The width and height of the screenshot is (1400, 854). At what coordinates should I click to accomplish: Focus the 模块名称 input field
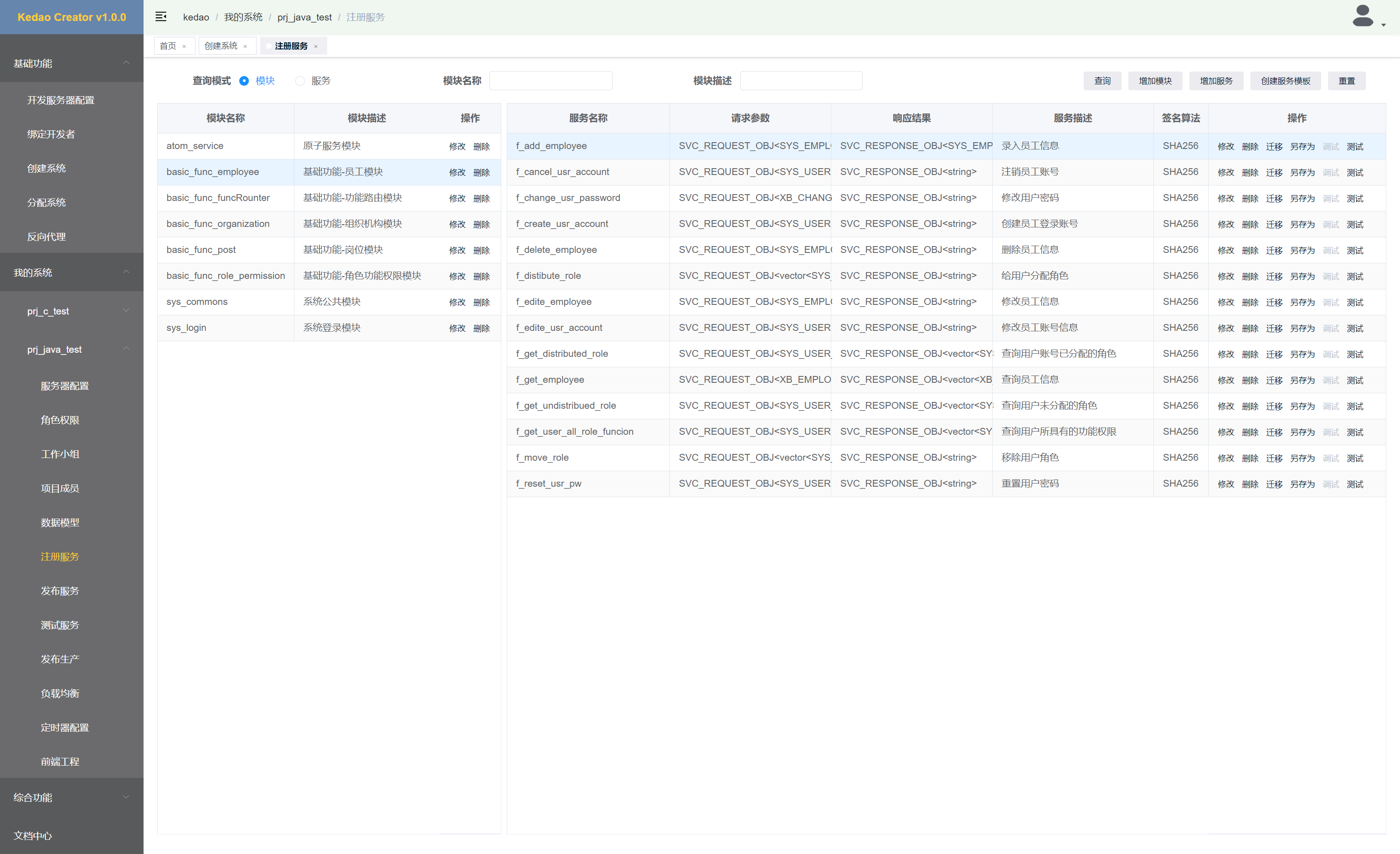(x=550, y=81)
